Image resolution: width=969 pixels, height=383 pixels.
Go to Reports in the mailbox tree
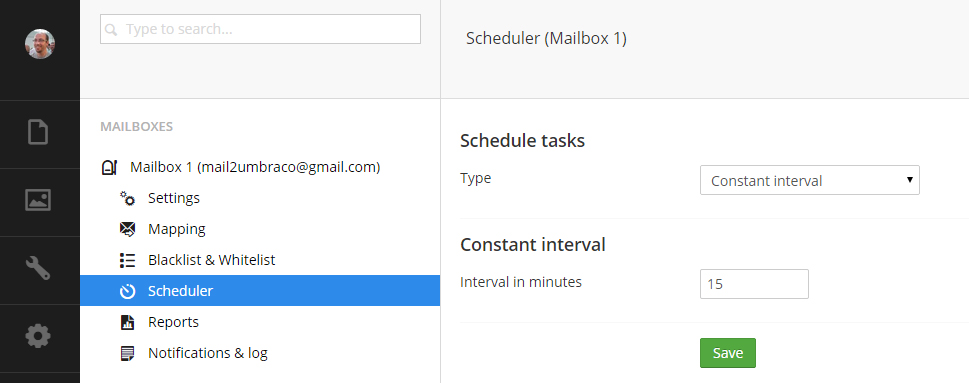[173, 322]
